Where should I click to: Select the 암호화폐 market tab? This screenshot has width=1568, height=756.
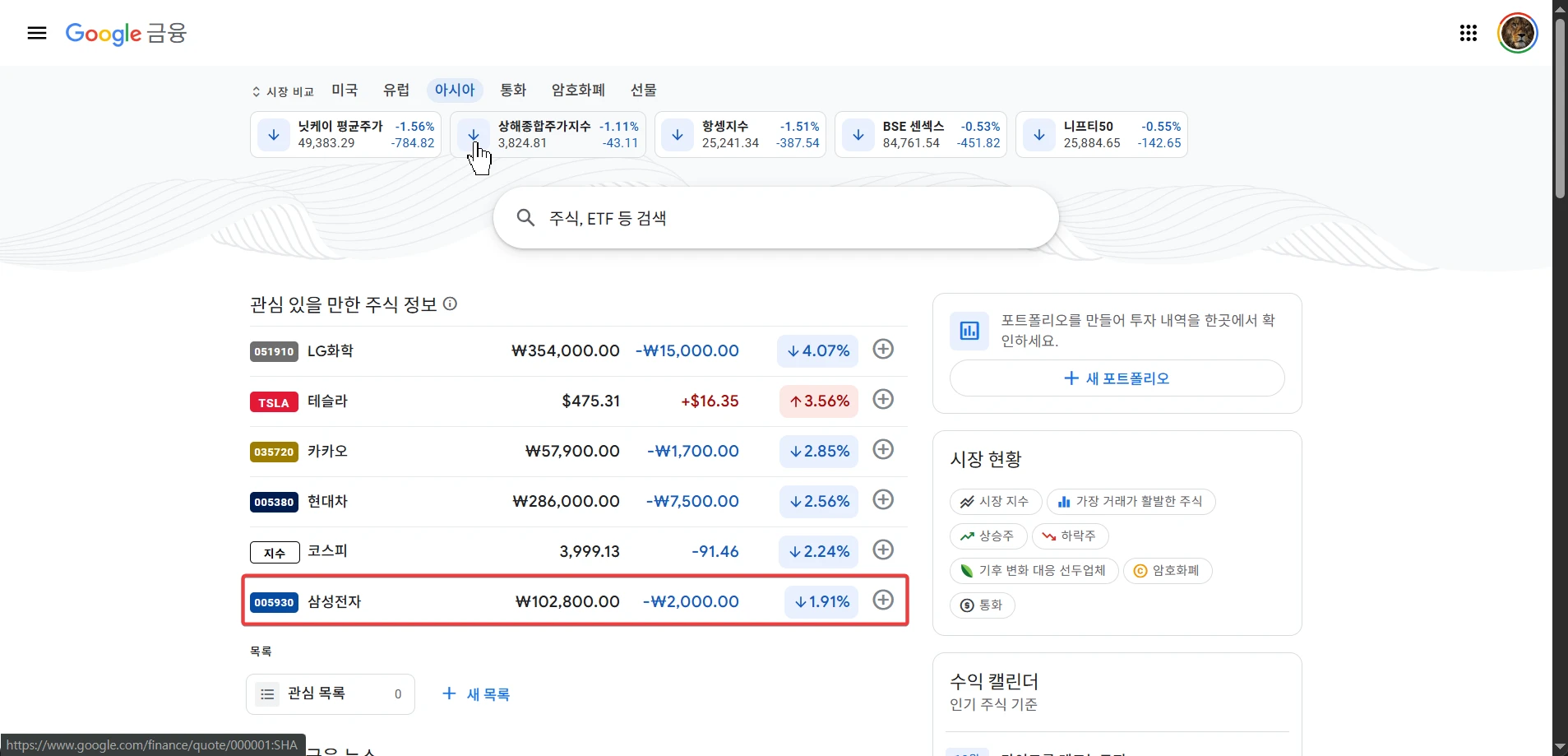[x=578, y=90]
